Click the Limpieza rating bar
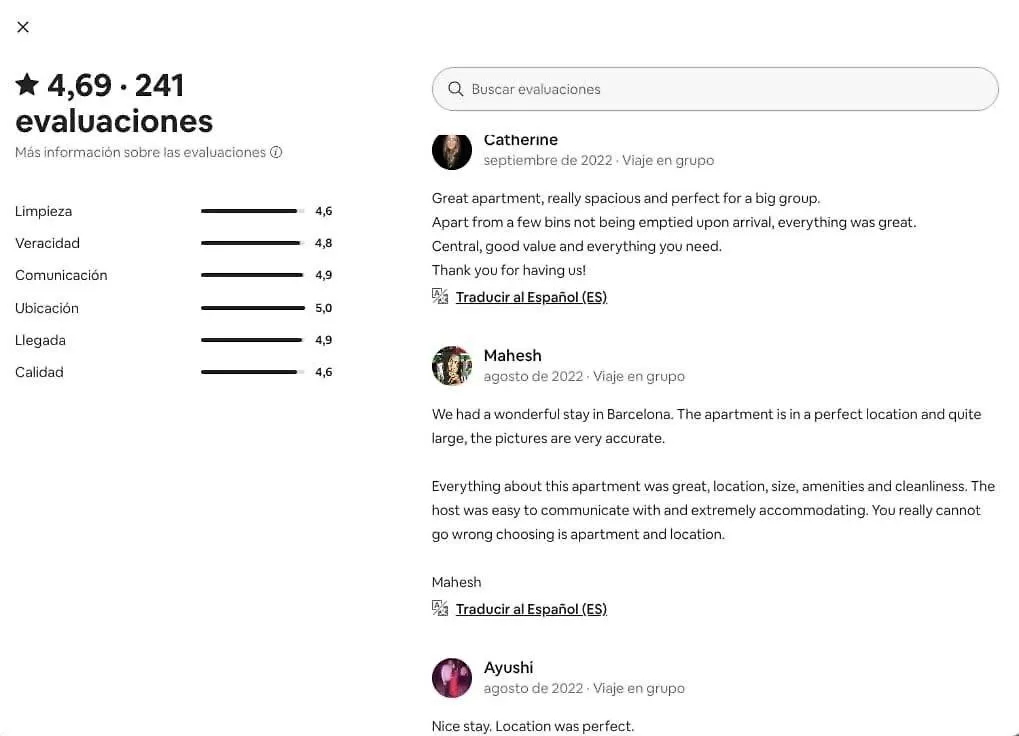This screenshot has height=736, width=1019. click(253, 211)
